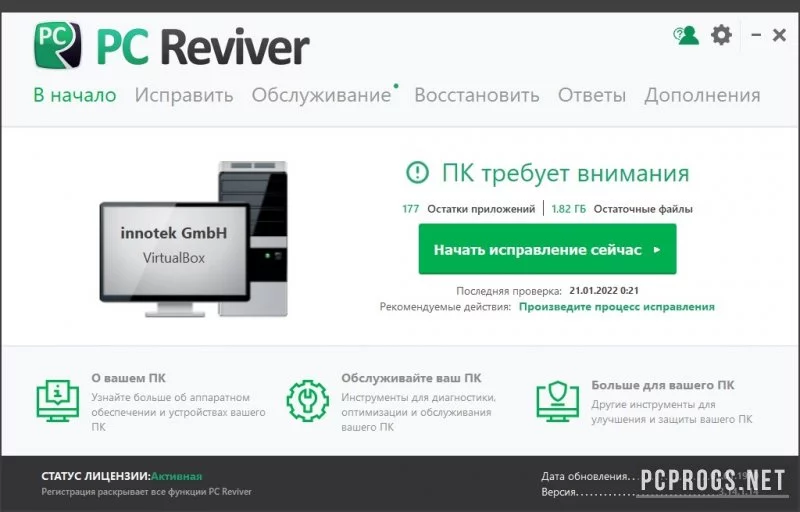Screen dimensions: 800x512
Task: Open the 'Обслуживание' tab
Action: point(321,95)
